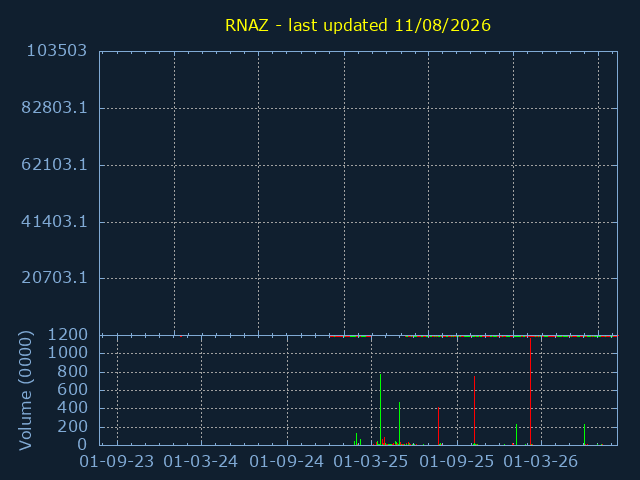Click the tallest green volume bar near 01-03-25
Screen dimensions: 640x480
(380, 409)
